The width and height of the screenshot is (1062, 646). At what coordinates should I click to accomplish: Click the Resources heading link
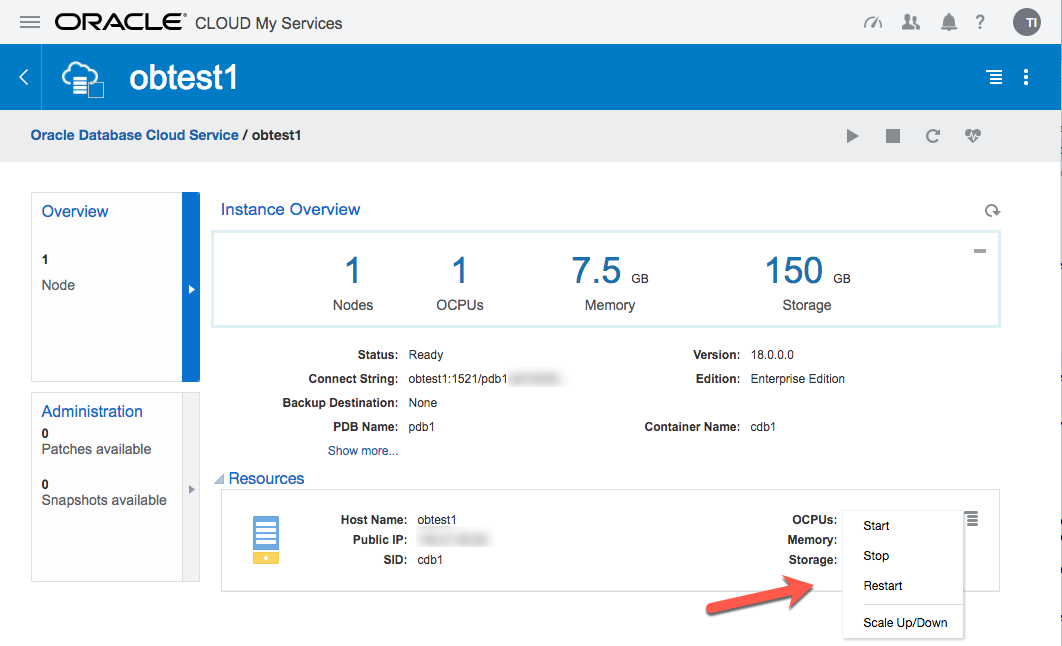266,479
